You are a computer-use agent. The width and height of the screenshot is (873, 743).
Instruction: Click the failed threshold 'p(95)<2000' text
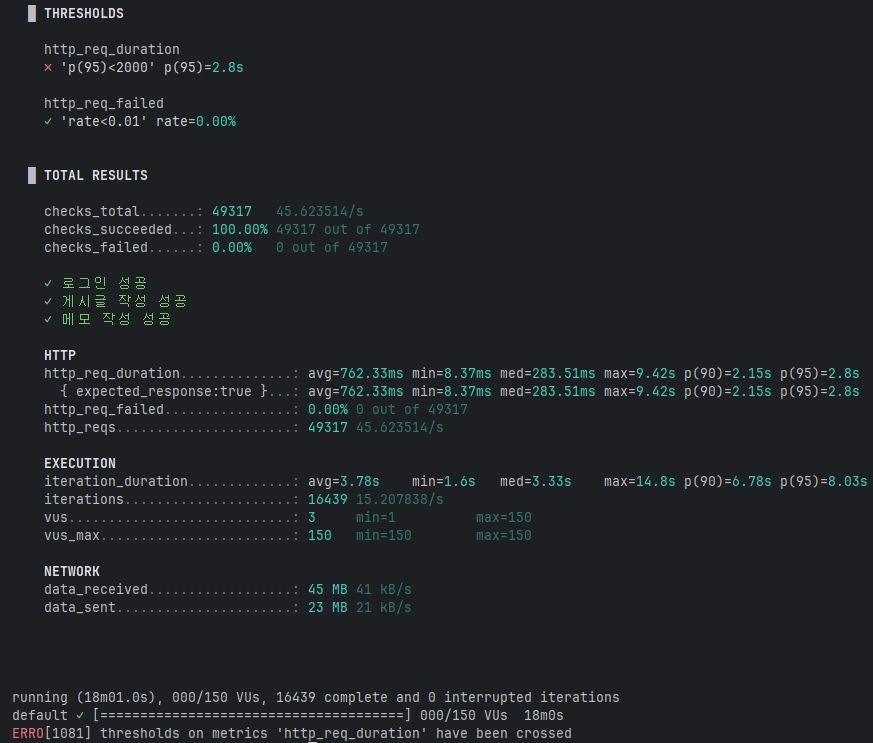pyautogui.click(x=107, y=67)
